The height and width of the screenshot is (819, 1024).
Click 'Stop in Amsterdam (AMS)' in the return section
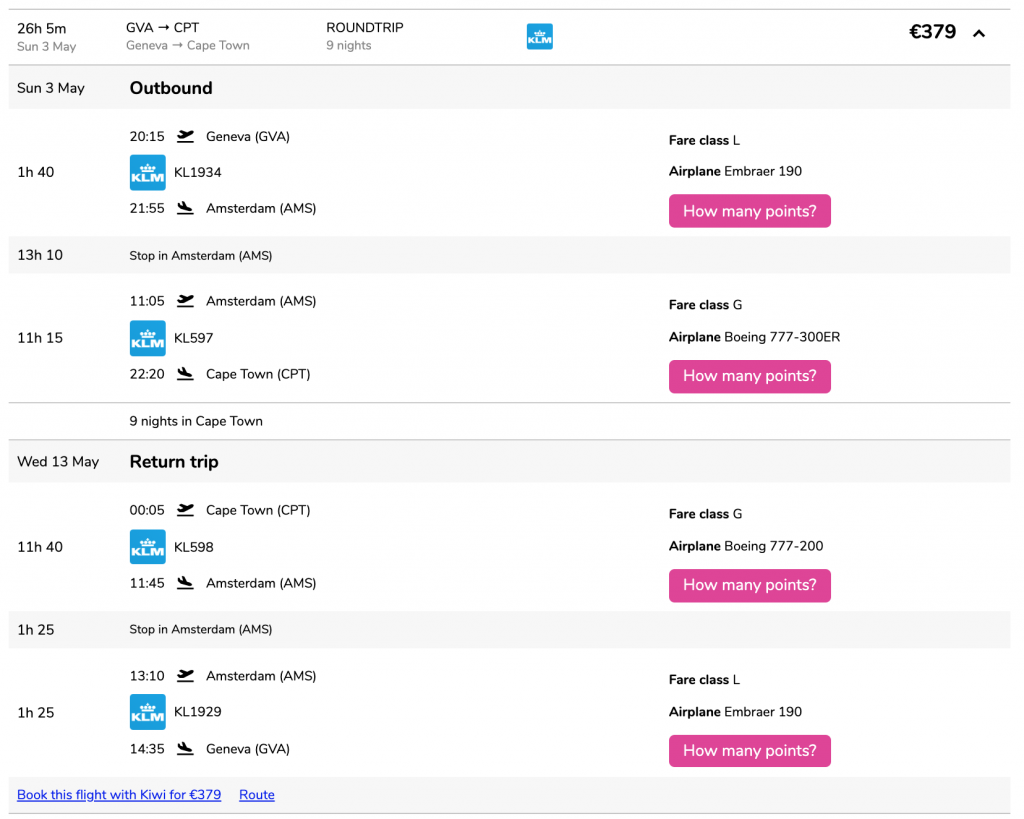pos(200,629)
